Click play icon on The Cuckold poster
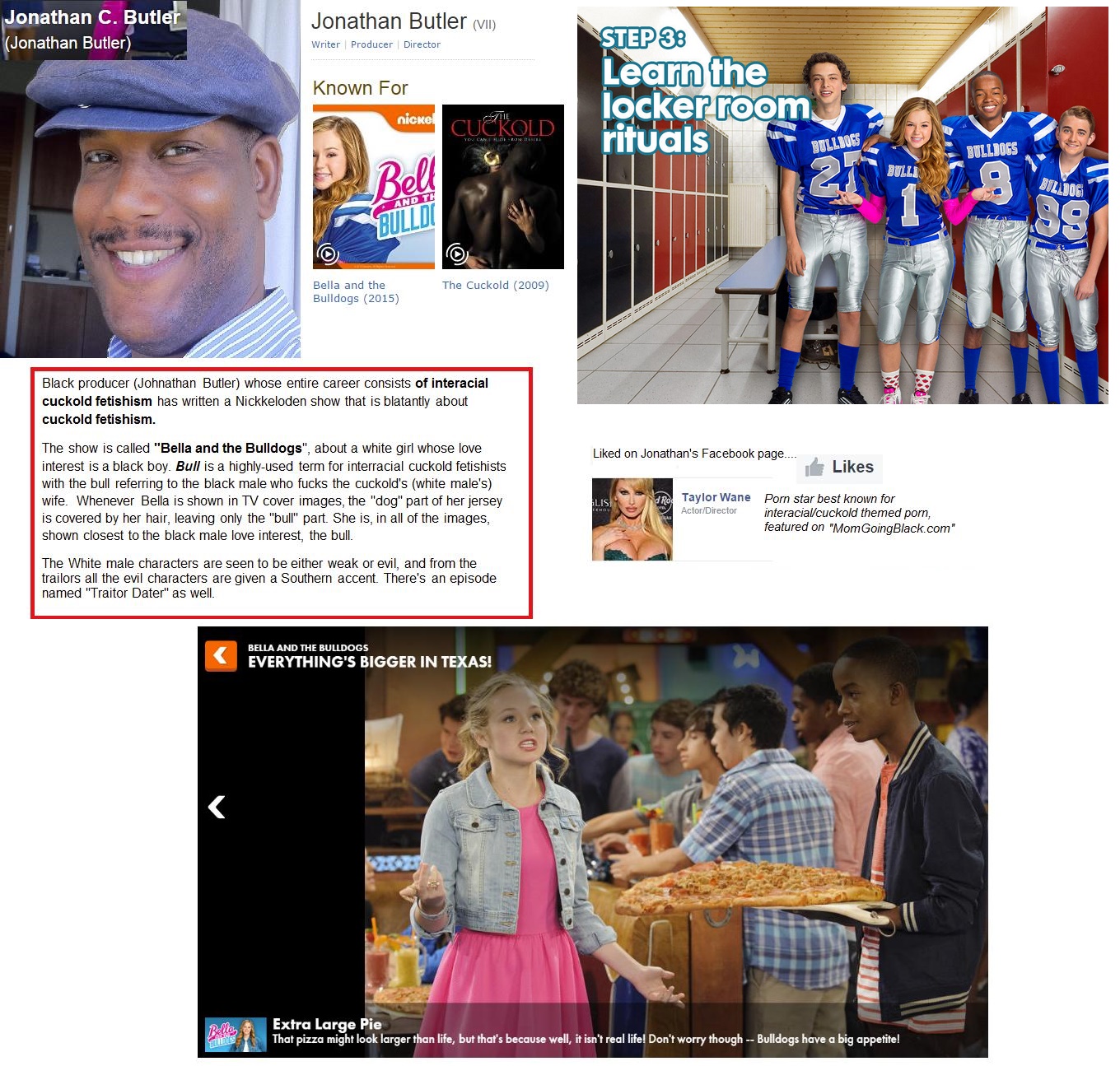This screenshot has height=1066, width=1120. pos(456,254)
